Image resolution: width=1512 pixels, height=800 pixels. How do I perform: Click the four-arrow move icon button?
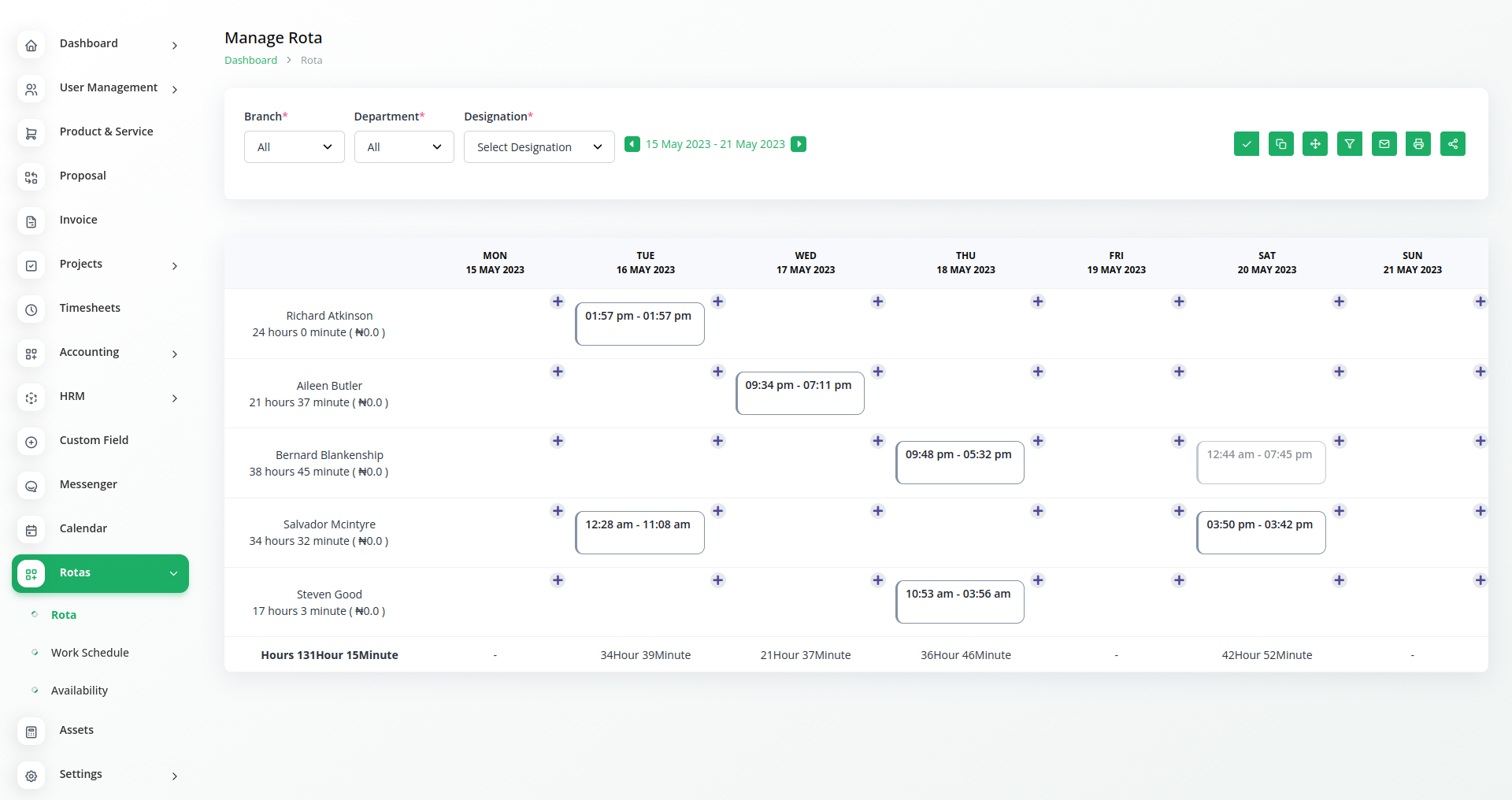(1314, 144)
